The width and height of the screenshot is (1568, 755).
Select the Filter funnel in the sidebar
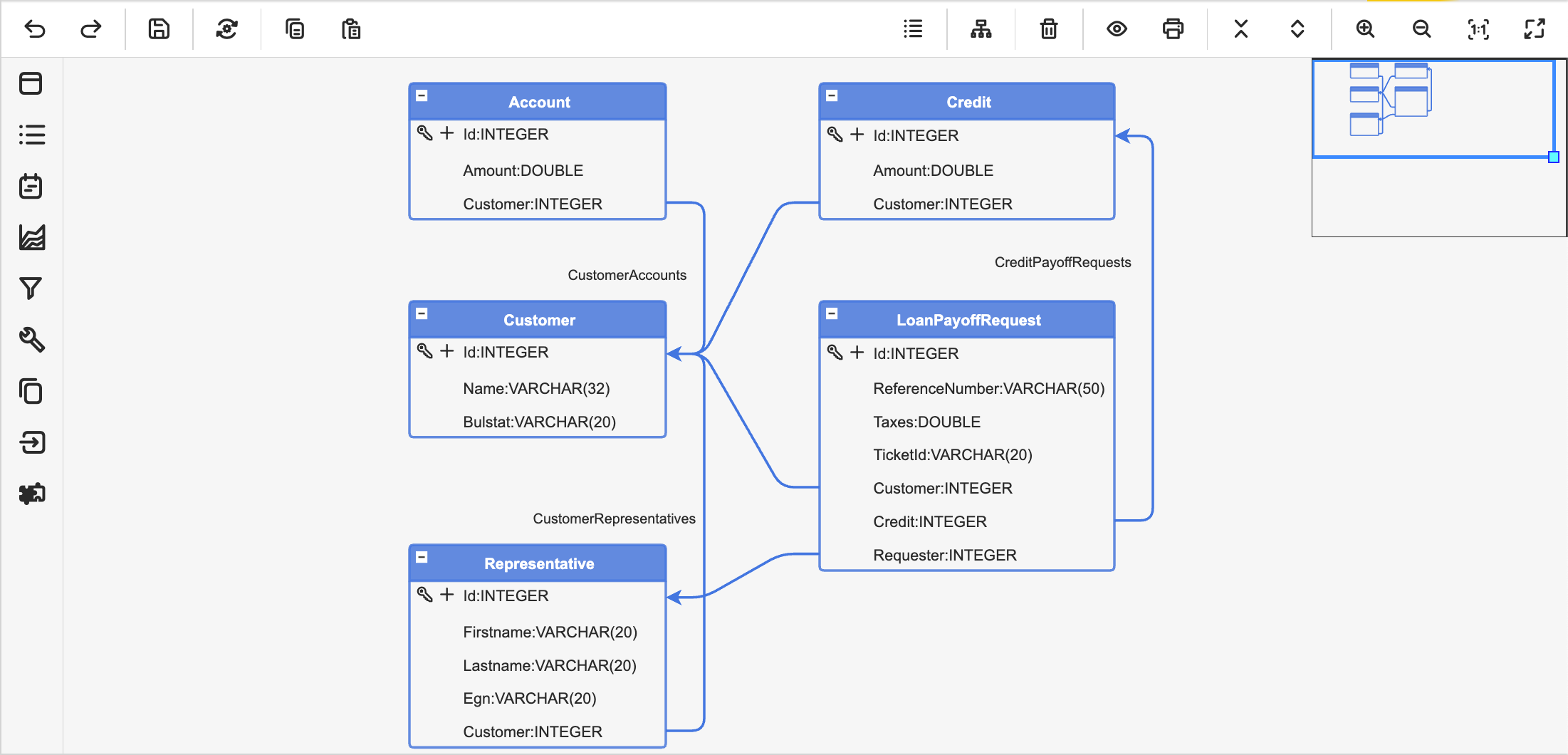point(31,288)
